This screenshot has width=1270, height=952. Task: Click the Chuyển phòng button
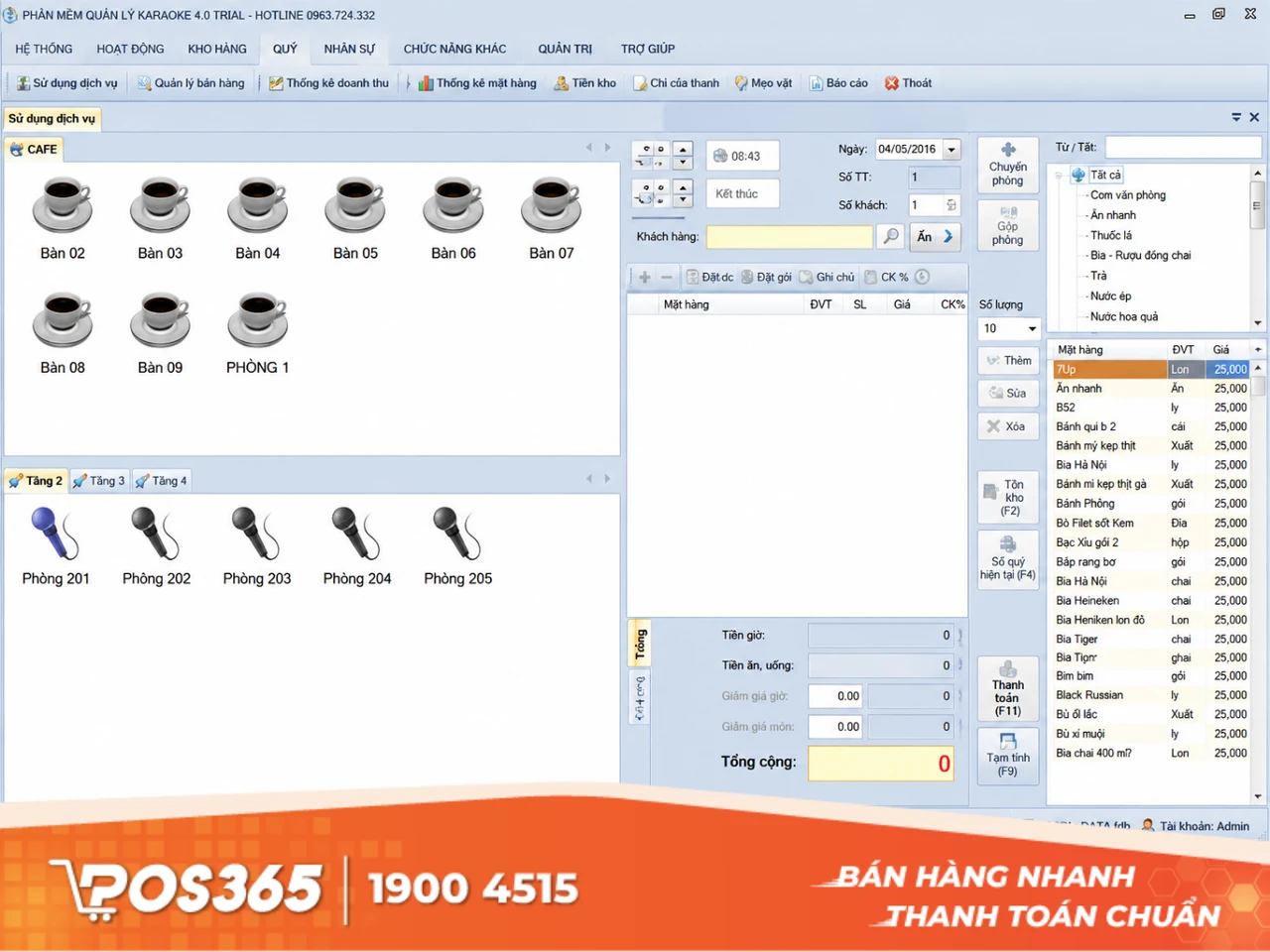click(1008, 165)
